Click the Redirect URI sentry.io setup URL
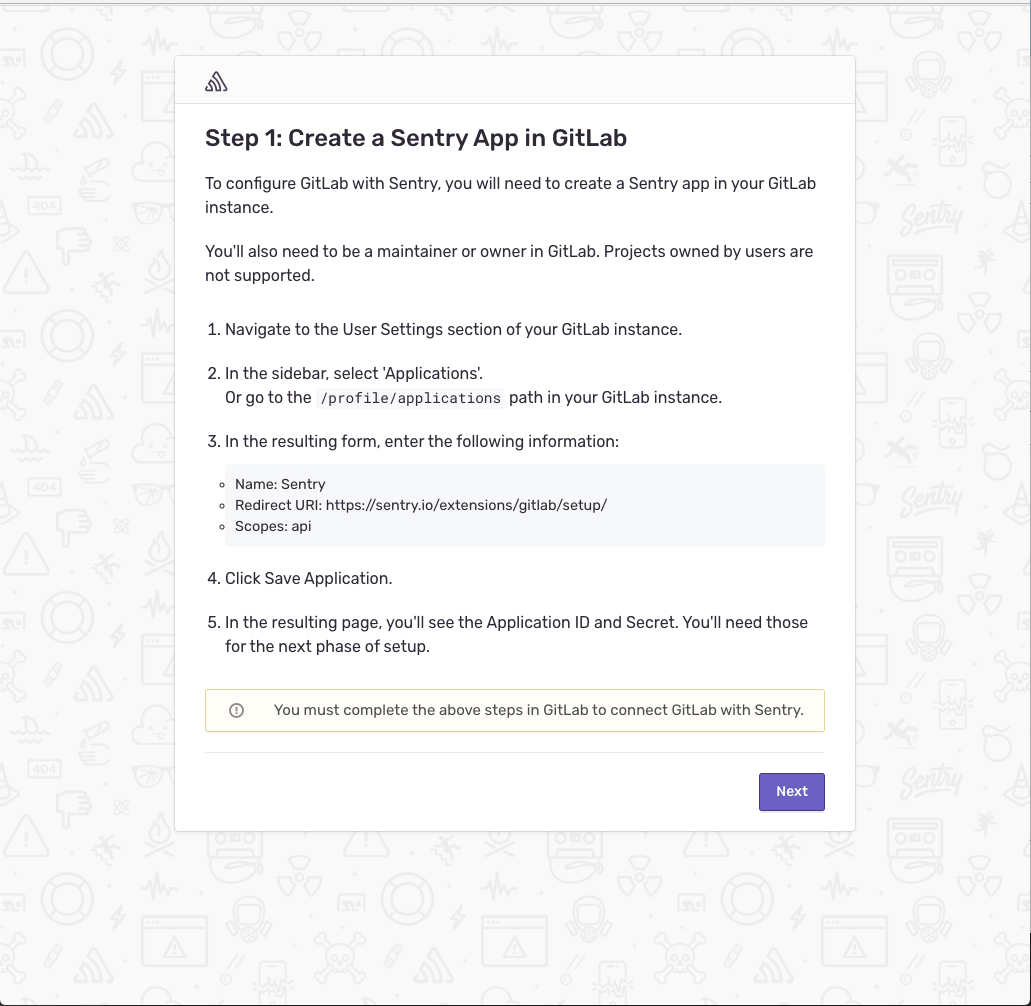This screenshot has height=1006, width=1031. click(466, 505)
